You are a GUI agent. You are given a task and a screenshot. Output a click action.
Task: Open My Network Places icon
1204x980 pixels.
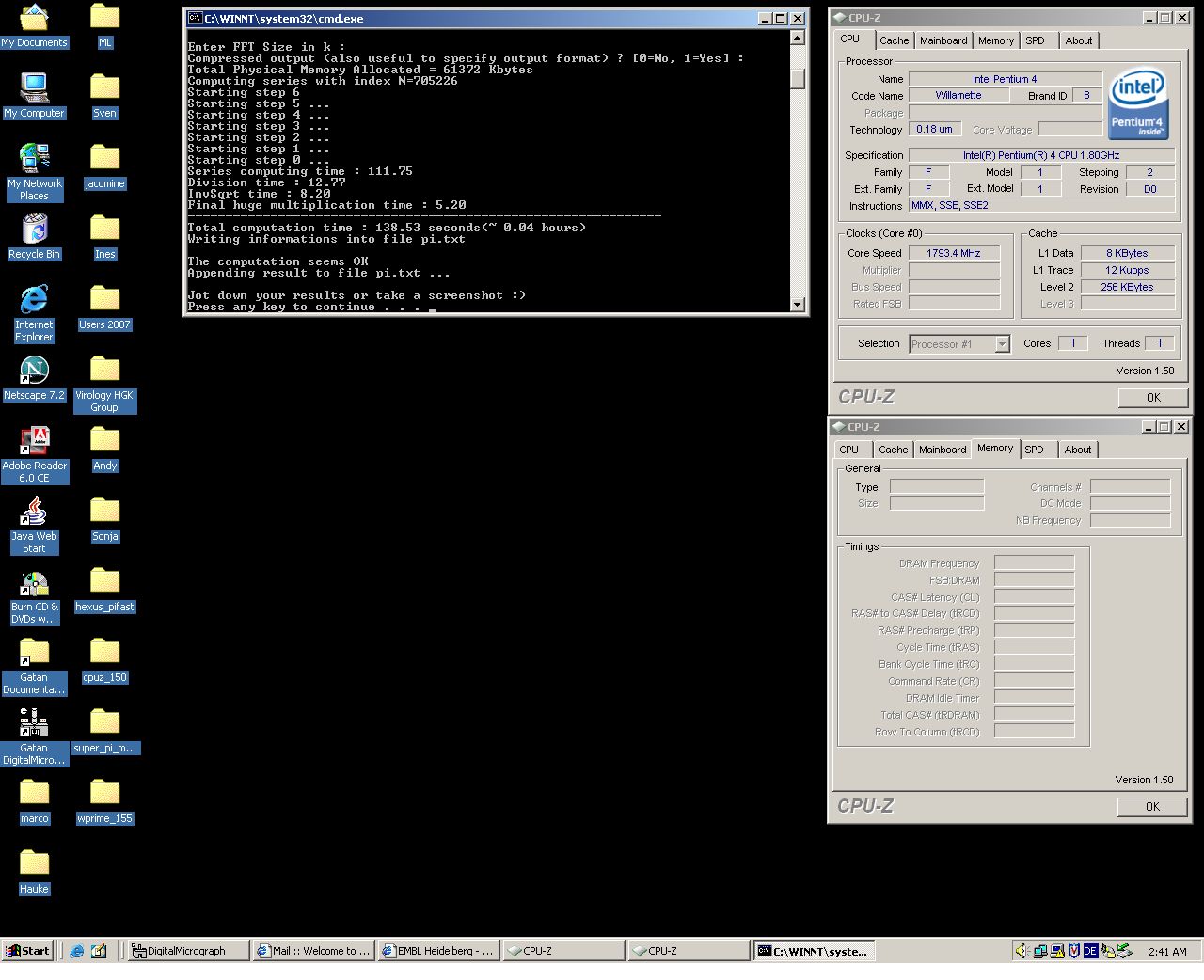34,171
